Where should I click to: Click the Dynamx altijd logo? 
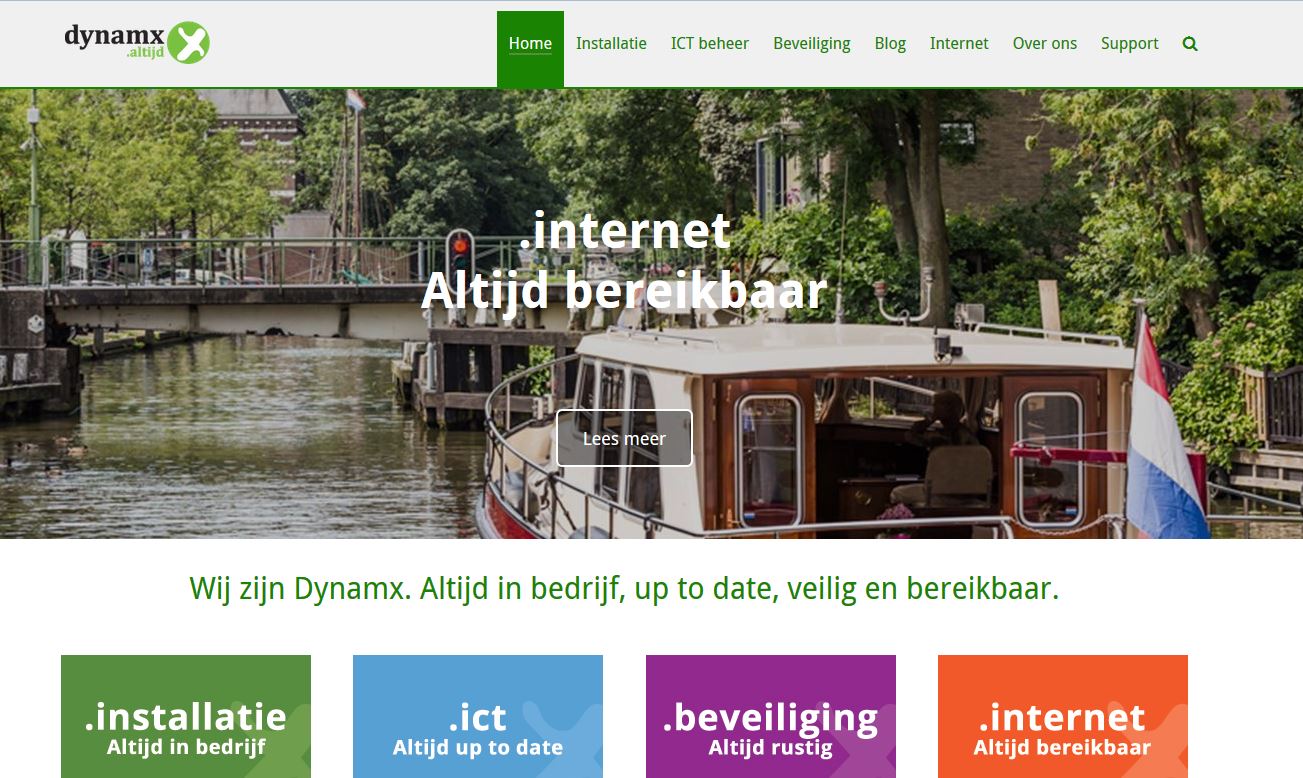137,42
